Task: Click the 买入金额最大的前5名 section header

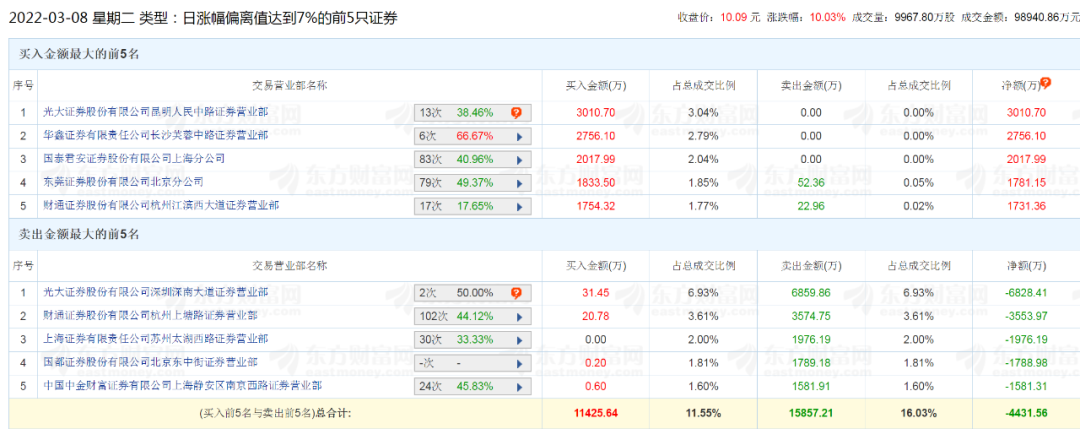Action: (77, 53)
